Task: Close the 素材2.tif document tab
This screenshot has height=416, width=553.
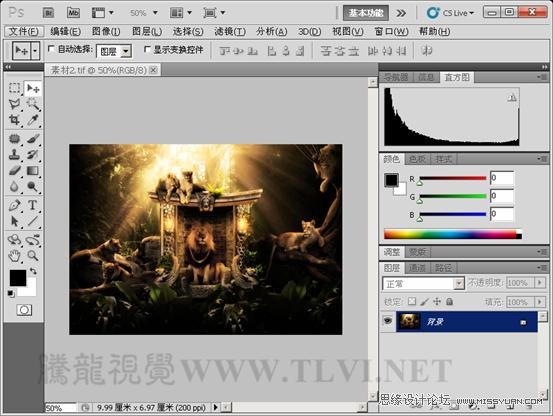Action: (153, 70)
